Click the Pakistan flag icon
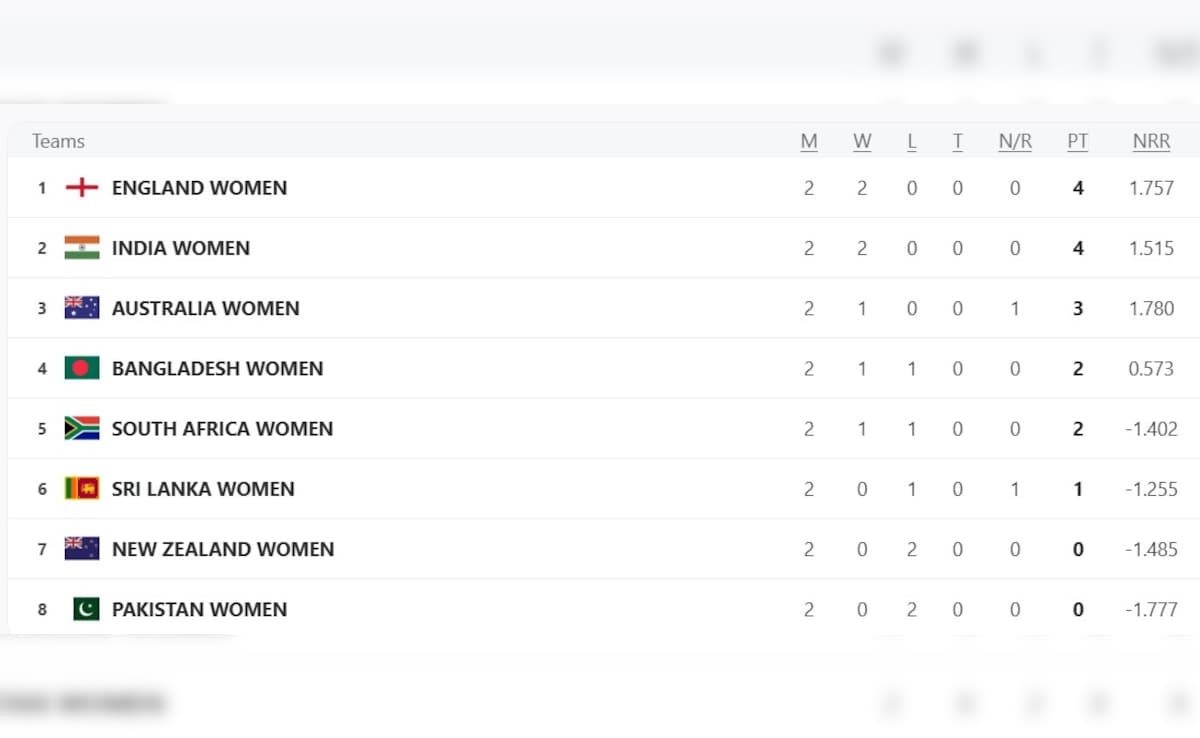1200x738 pixels. 86,609
